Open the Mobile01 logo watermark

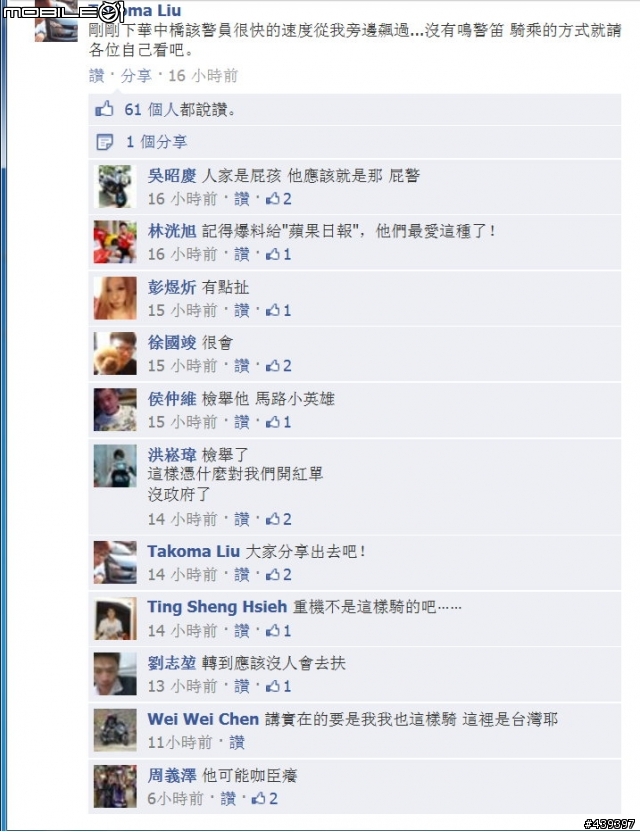pyautogui.click(x=64, y=11)
